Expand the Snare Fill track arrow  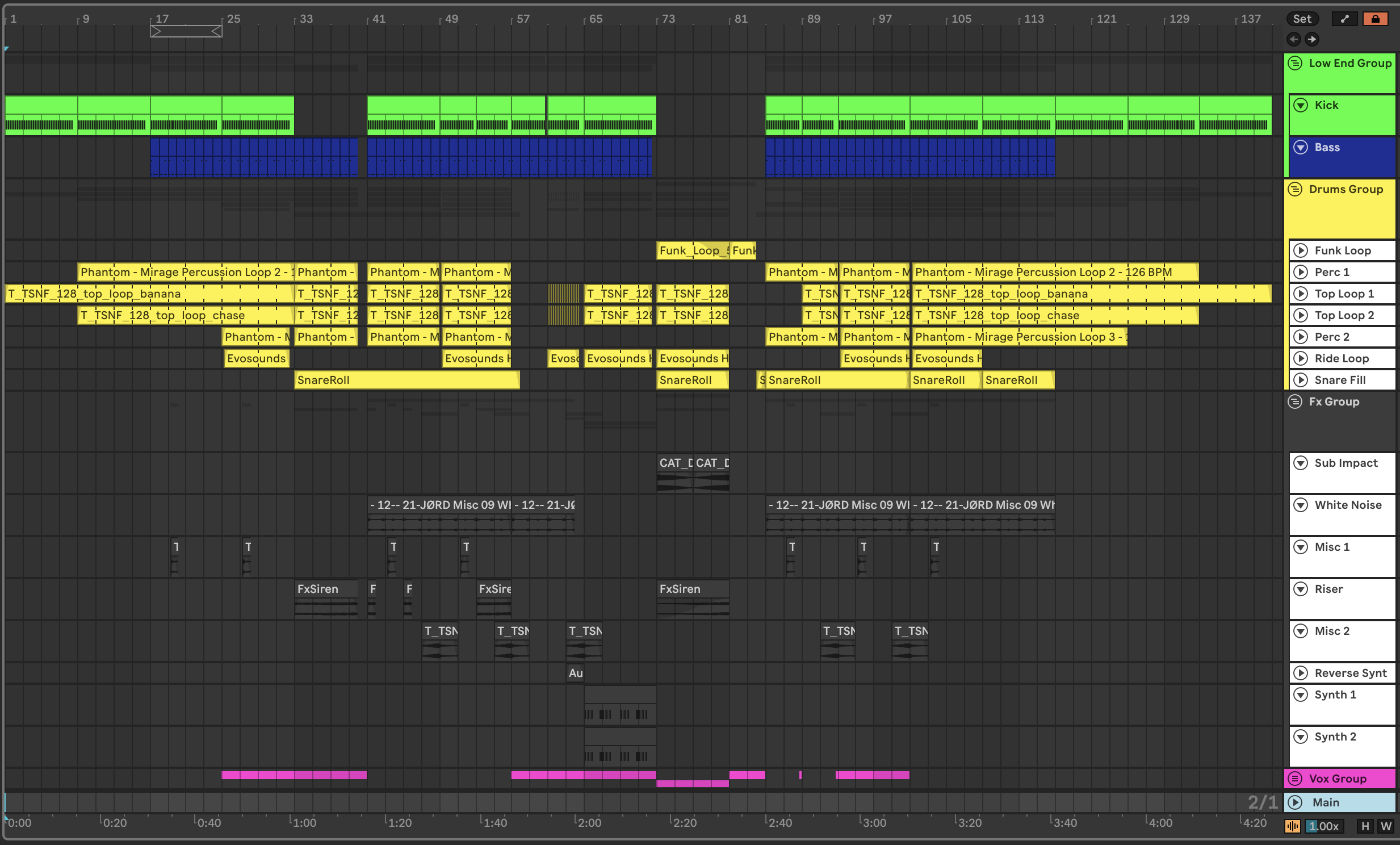[x=1301, y=380]
